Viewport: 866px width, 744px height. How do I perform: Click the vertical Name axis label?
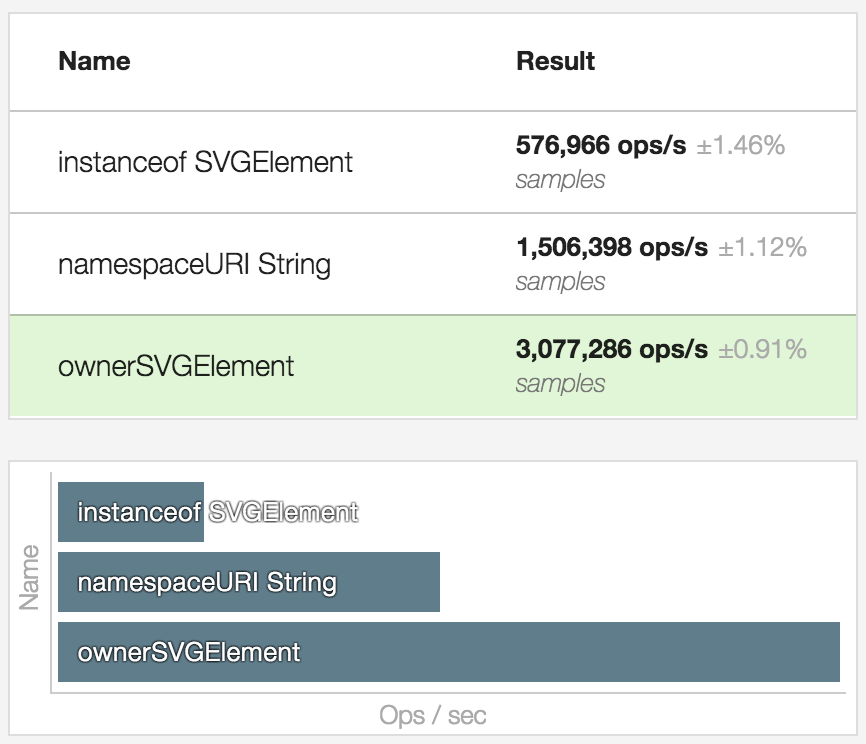pyautogui.click(x=29, y=577)
